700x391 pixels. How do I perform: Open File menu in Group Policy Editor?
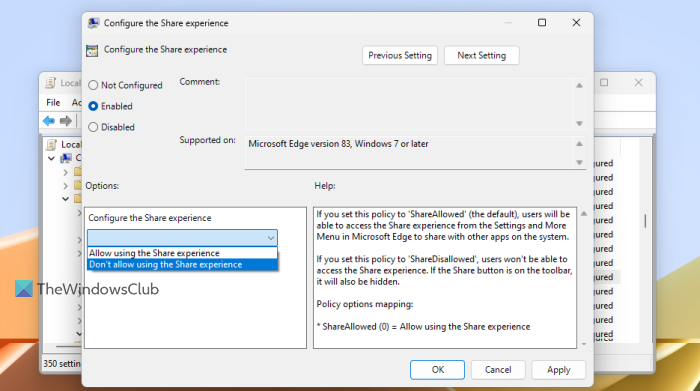(x=53, y=103)
